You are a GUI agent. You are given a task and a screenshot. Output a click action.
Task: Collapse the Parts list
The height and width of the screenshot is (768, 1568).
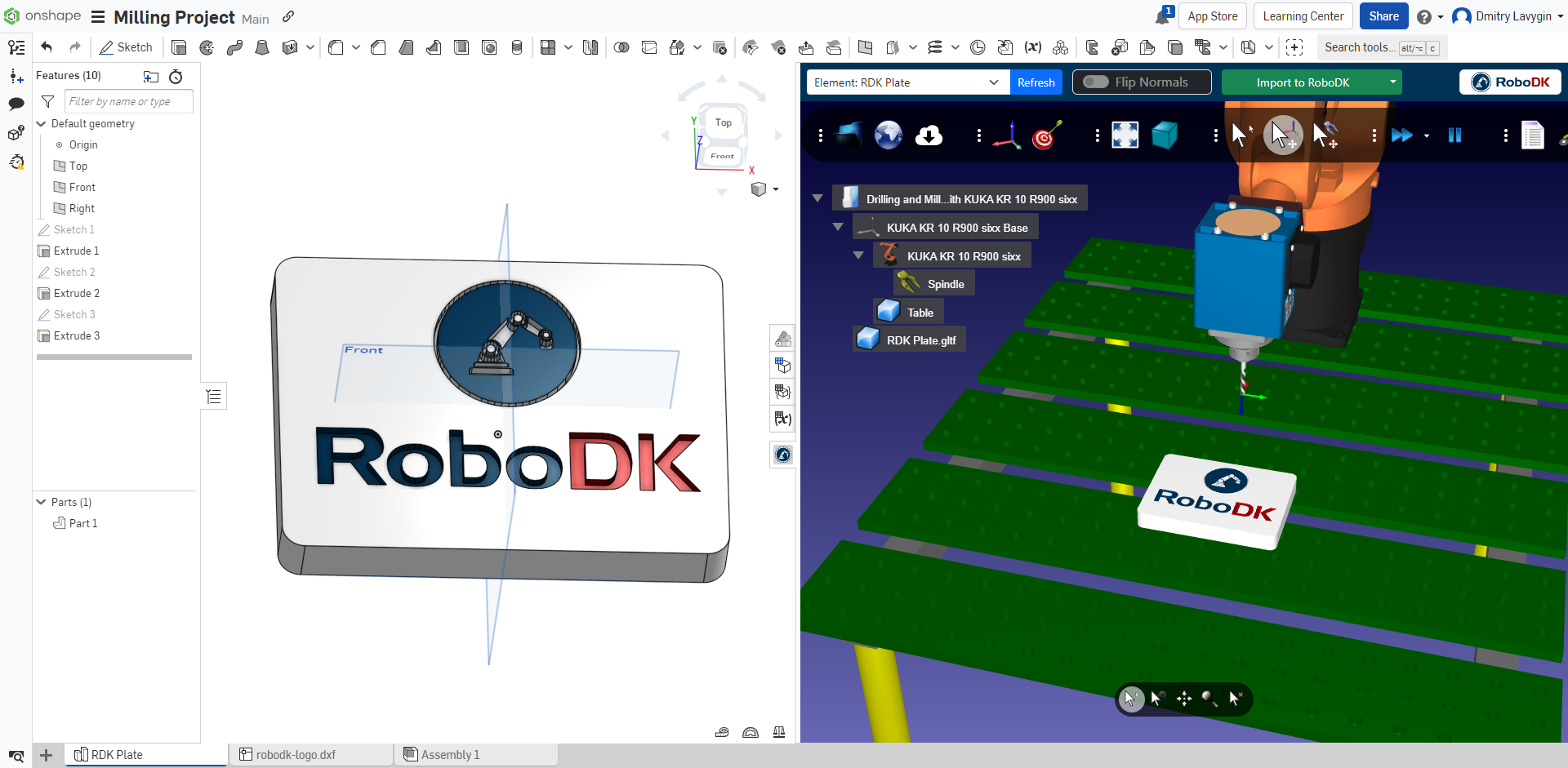(40, 501)
